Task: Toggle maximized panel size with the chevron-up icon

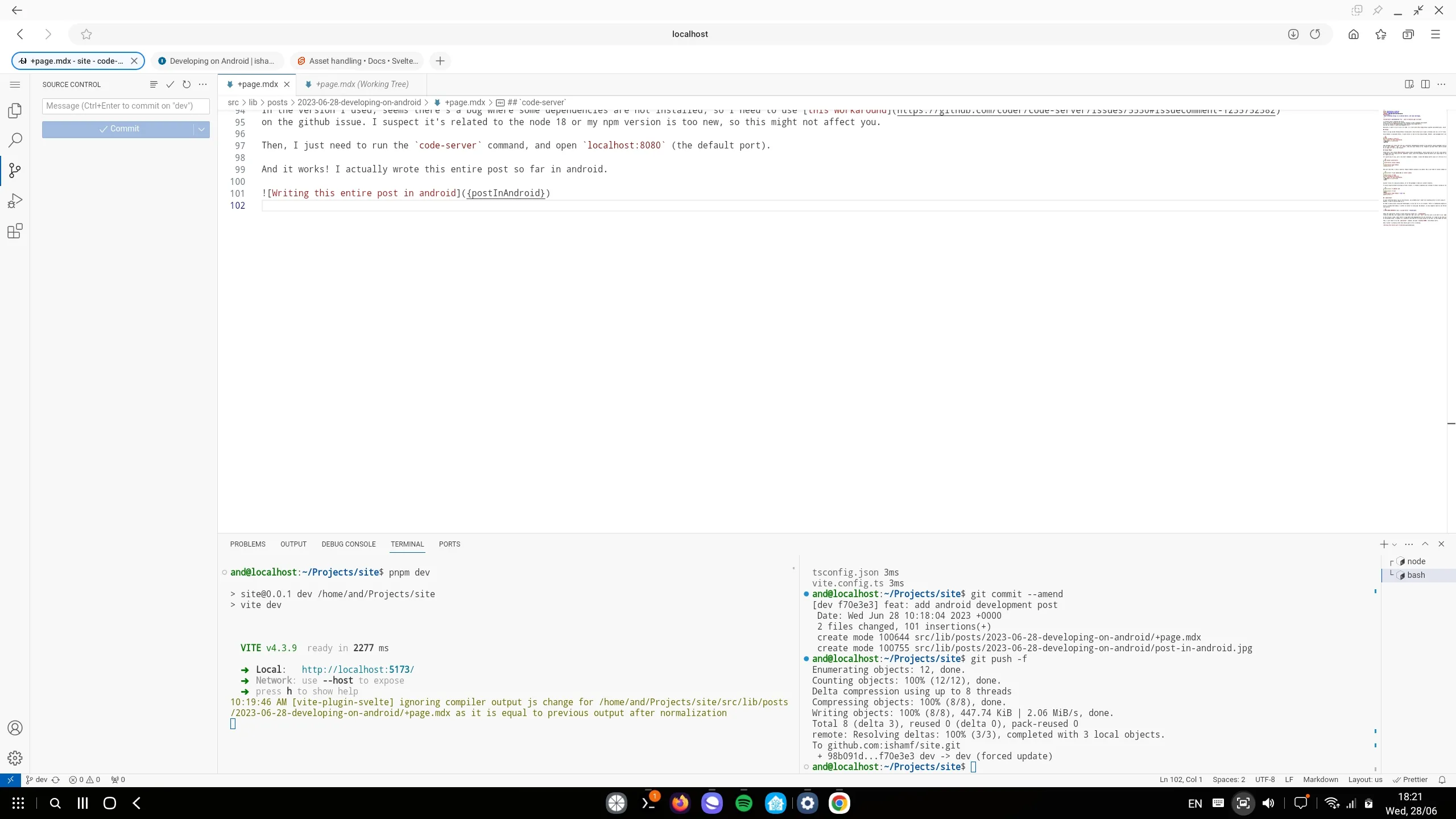Action: pyautogui.click(x=1425, y=544)
